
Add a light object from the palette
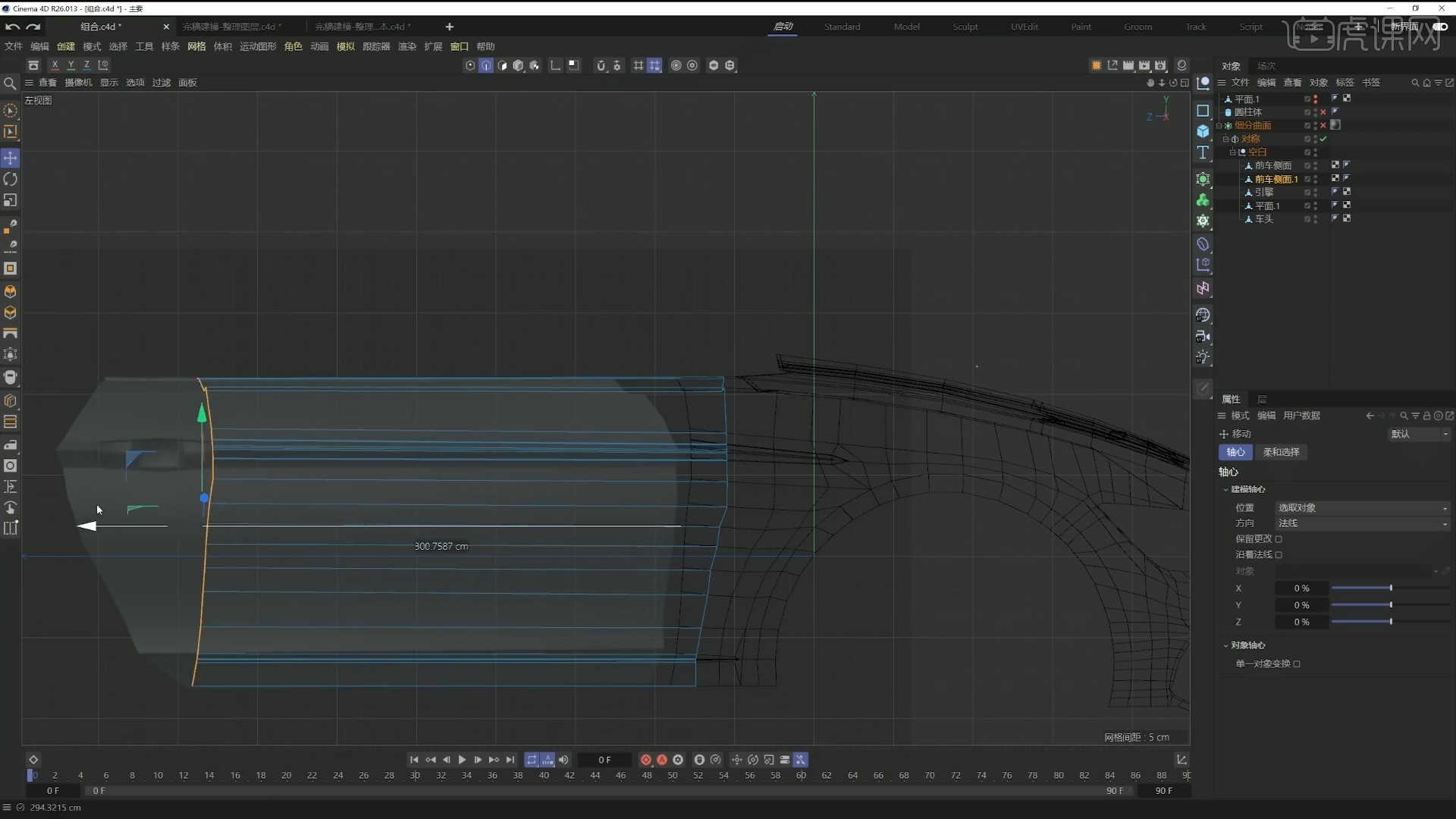1203,357
